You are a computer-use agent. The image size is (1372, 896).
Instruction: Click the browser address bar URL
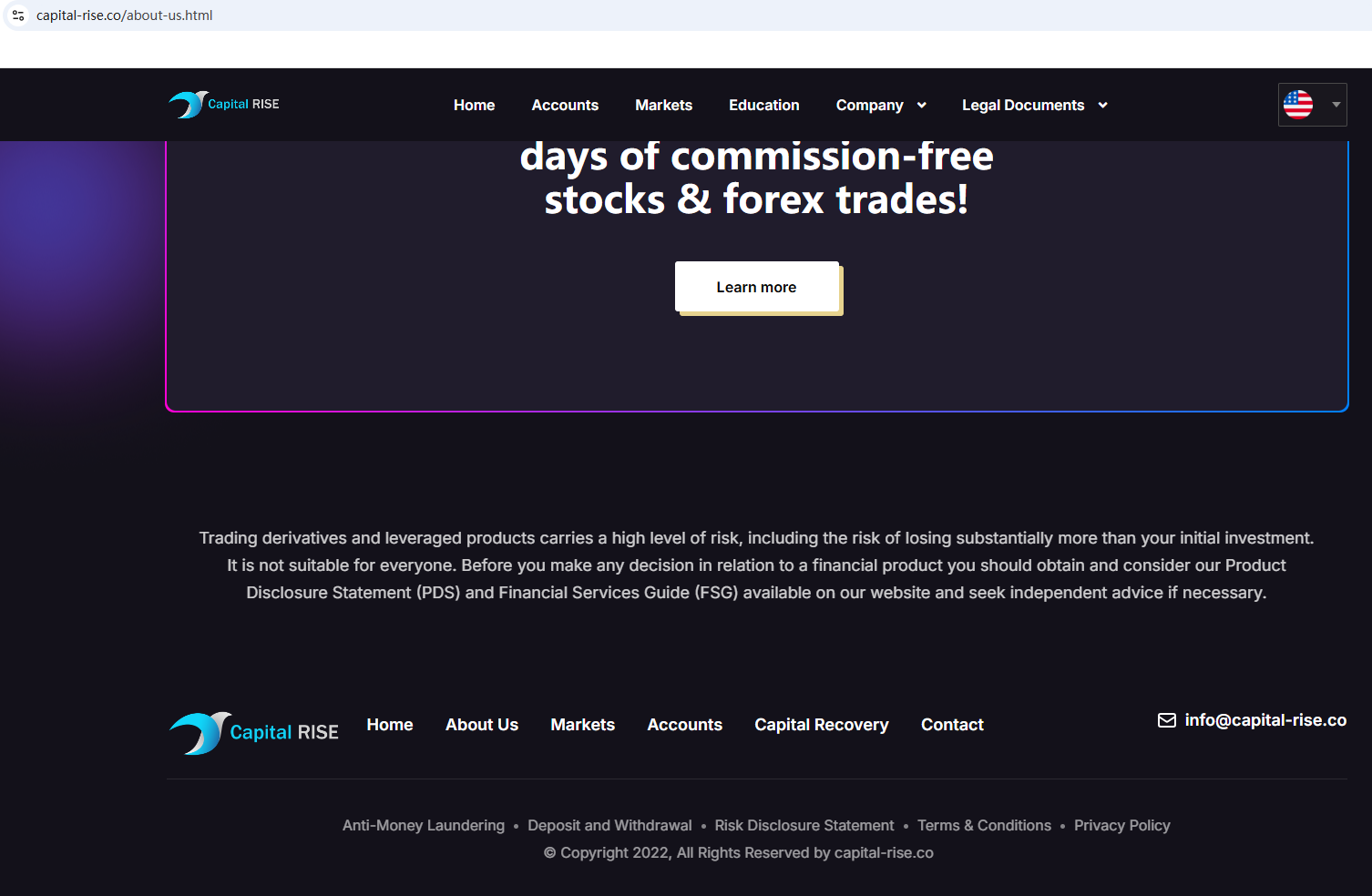coord(125,15)
